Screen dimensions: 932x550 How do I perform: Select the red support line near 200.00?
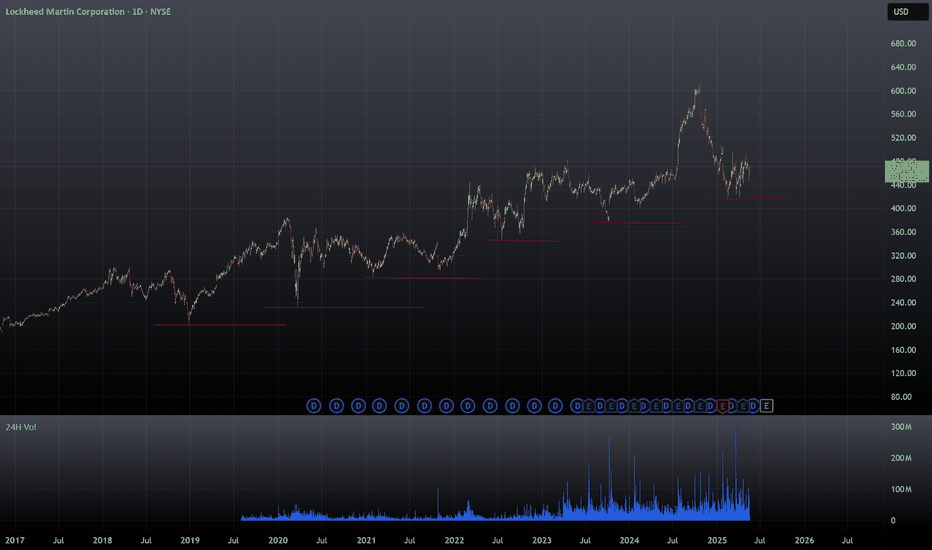pos(220,325)
